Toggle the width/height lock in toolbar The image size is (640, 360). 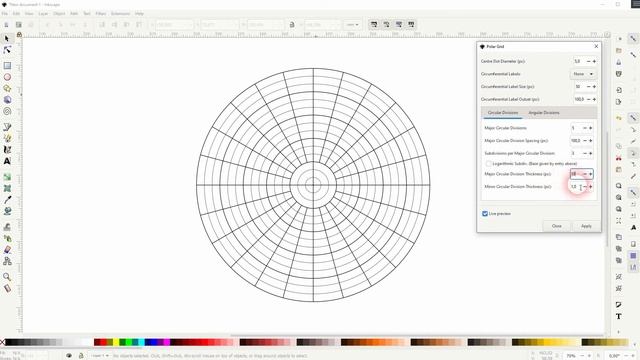click(292, 25)
